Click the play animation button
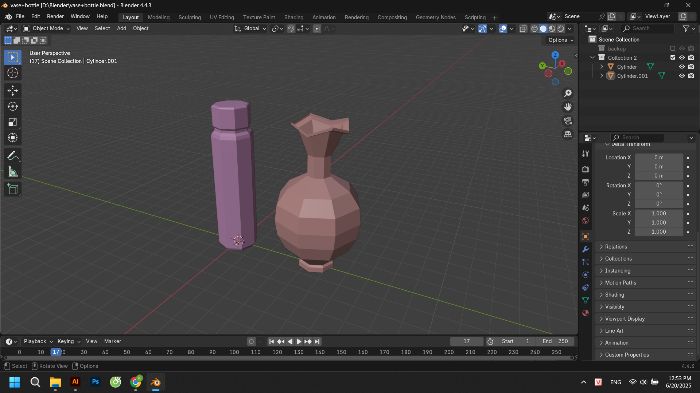This screenshot has height=393, width=700. 299,341
